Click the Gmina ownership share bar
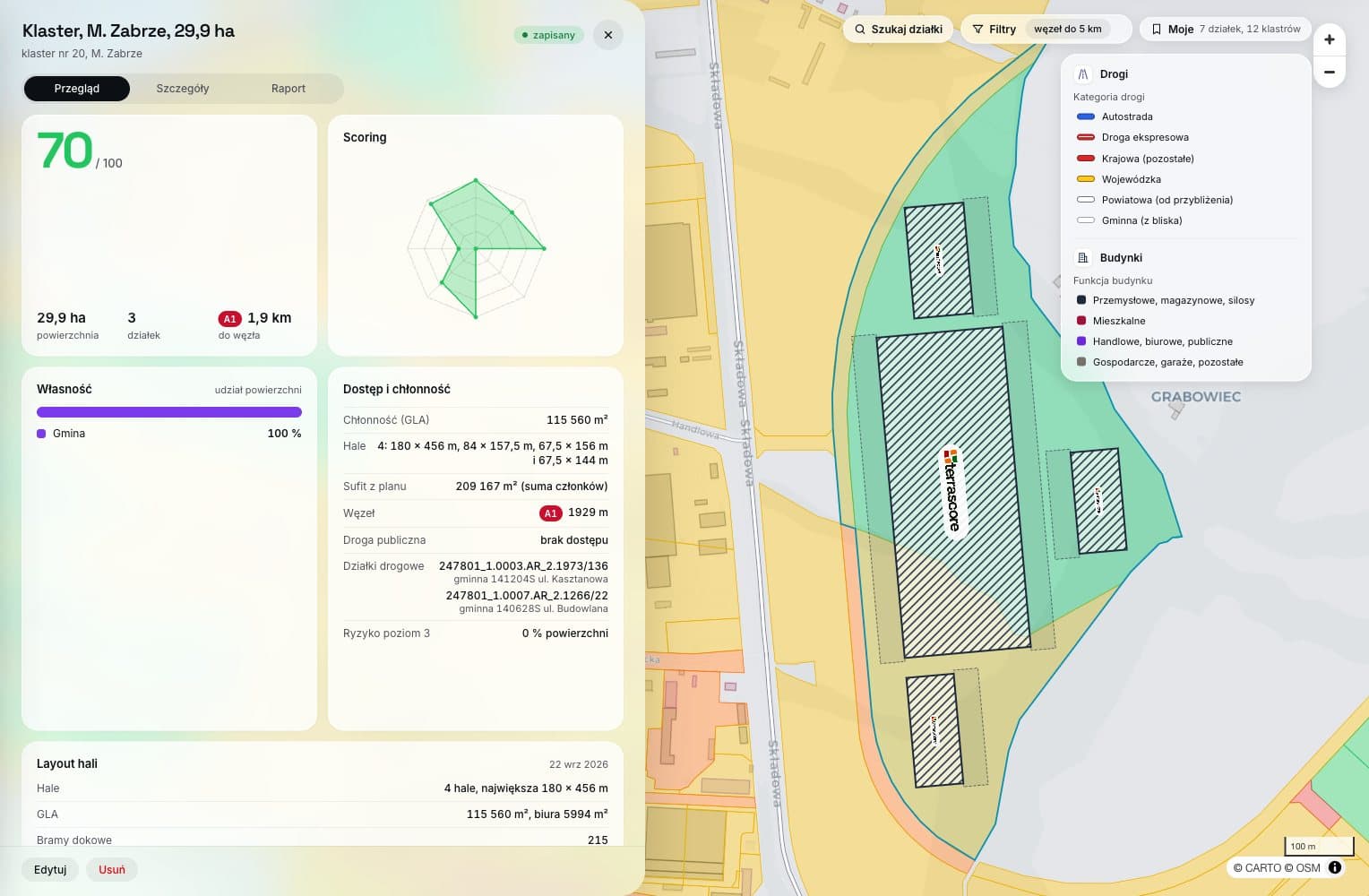Image resolution: width=1369 pixels, height=896 pixels. 169,412
